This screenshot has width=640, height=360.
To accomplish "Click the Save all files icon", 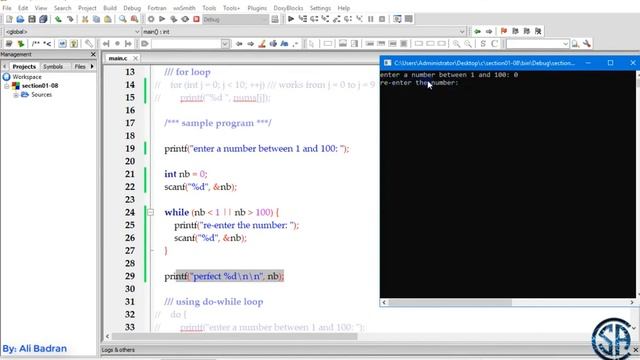I will coord(43,19).
